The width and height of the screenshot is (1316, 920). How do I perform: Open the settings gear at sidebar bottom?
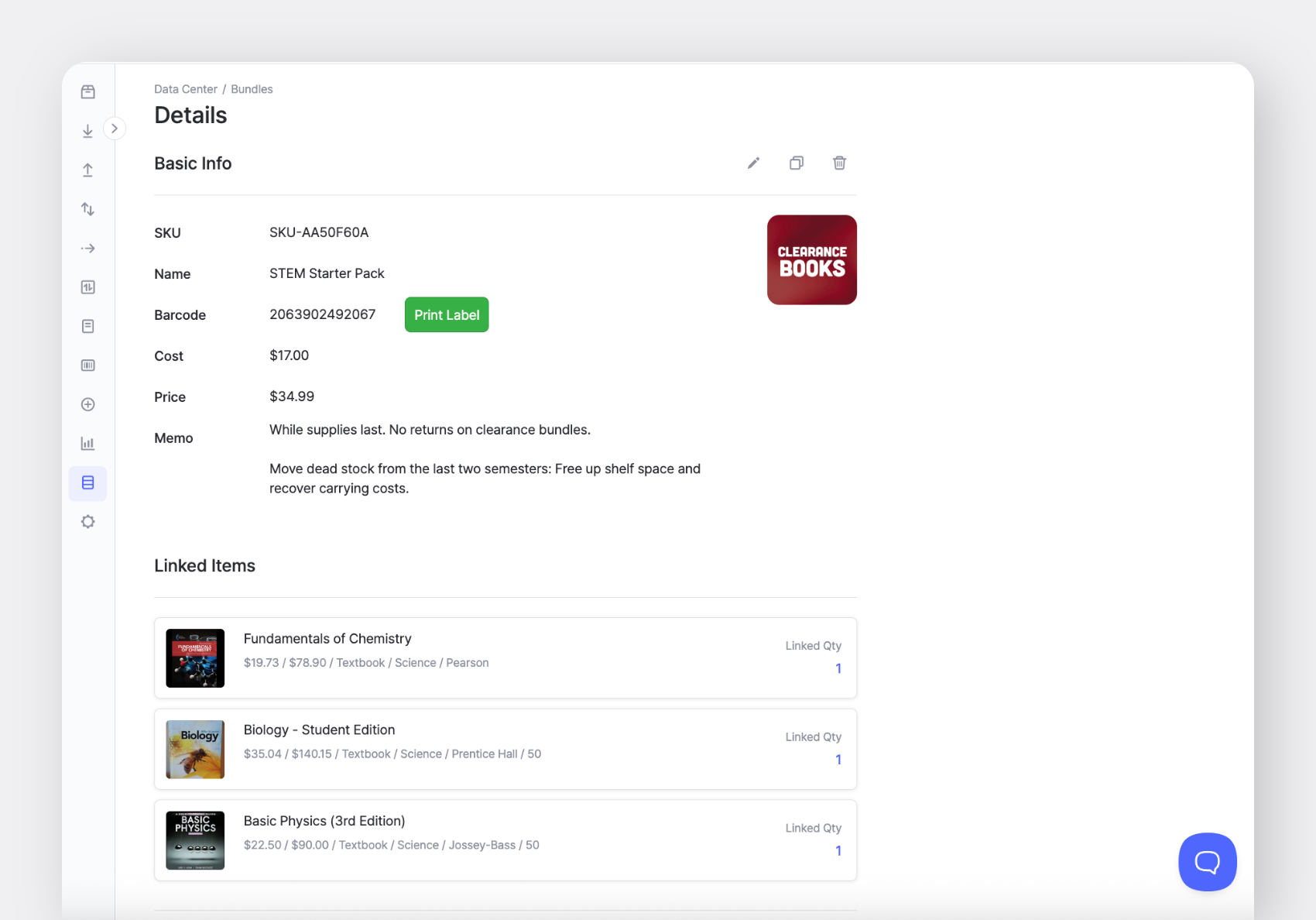click(87, 521)
